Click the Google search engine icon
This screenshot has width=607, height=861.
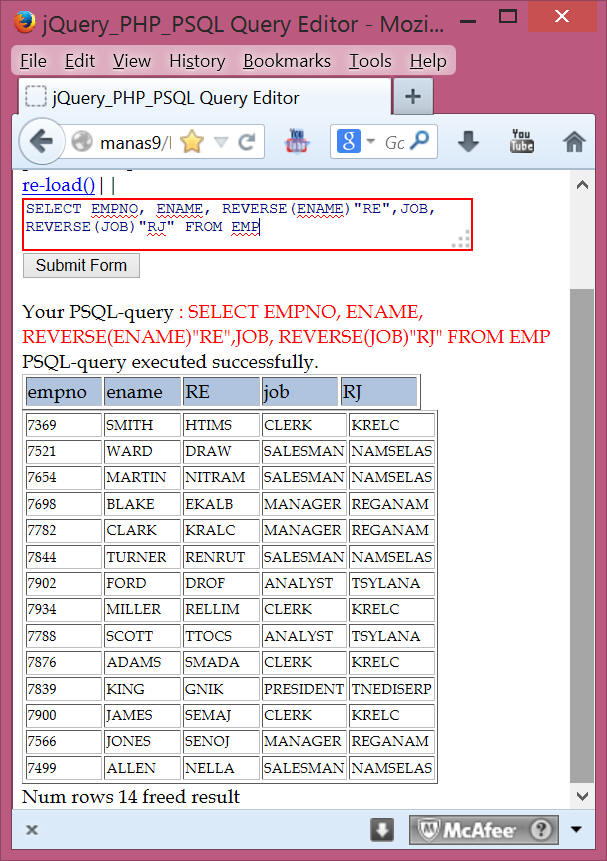349,142
